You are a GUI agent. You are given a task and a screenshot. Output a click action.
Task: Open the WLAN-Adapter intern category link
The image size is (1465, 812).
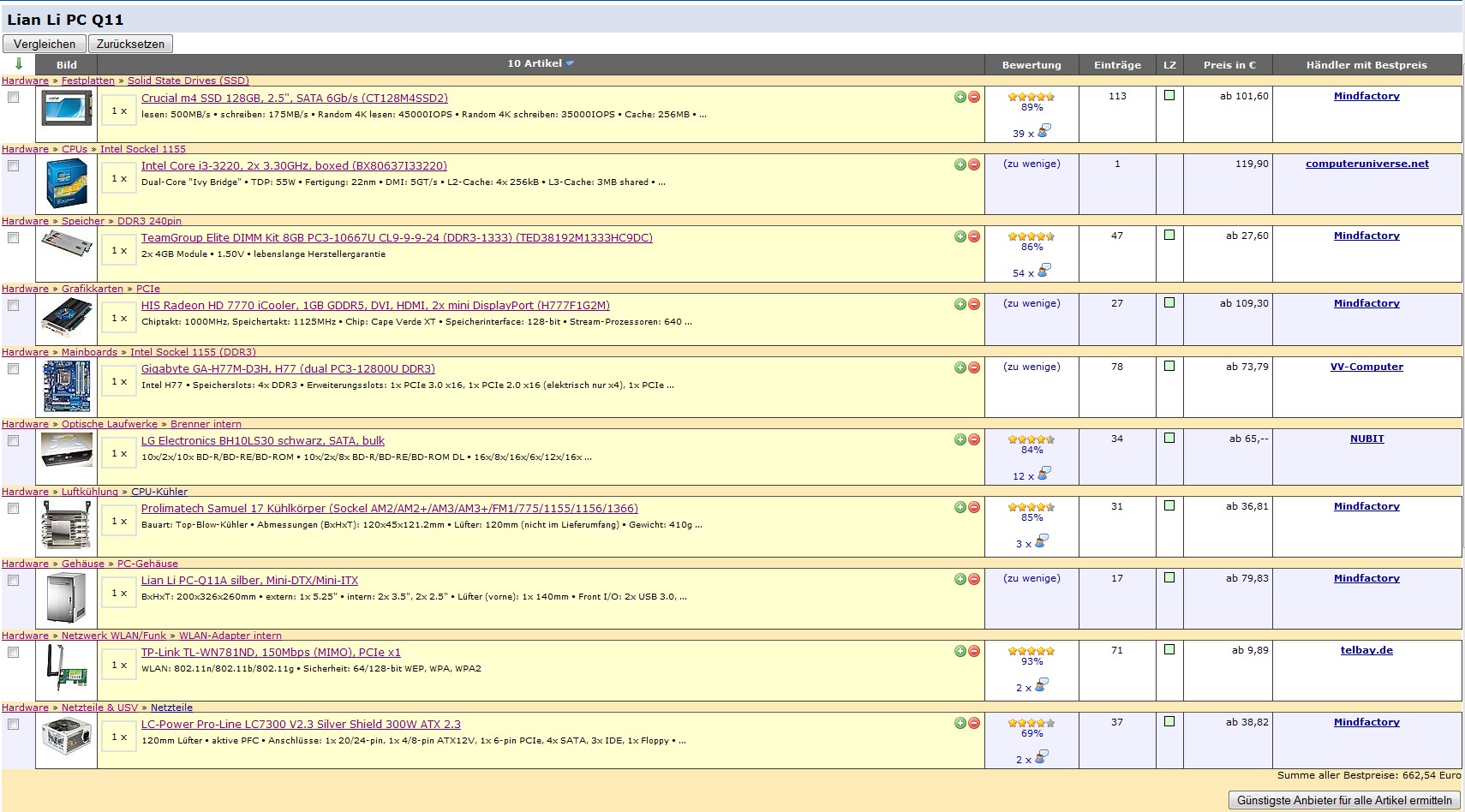tap(230, 636)
